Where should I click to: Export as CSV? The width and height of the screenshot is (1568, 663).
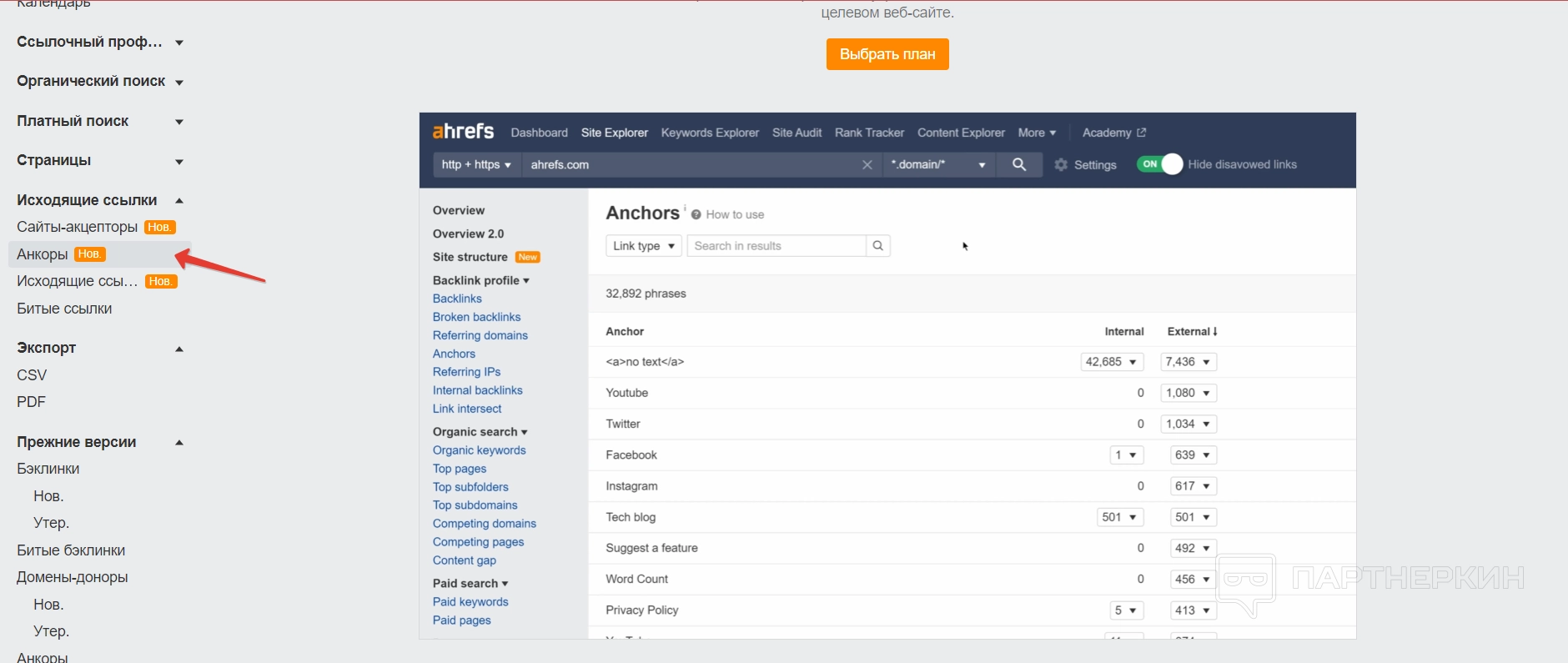tap(32, 375)
